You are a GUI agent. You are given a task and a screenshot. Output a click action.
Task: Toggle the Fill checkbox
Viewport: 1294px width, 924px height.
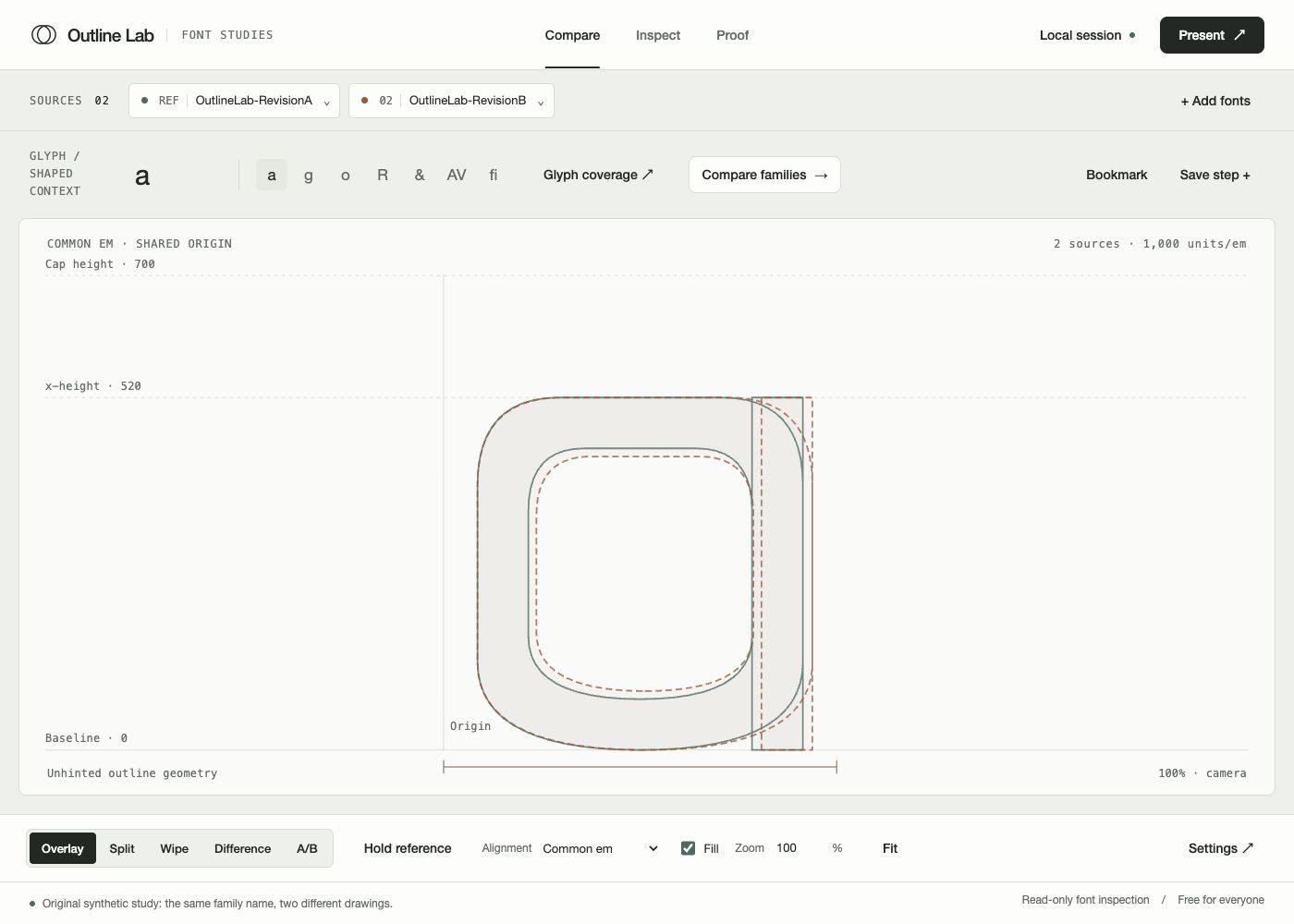[x=688, y=848]
